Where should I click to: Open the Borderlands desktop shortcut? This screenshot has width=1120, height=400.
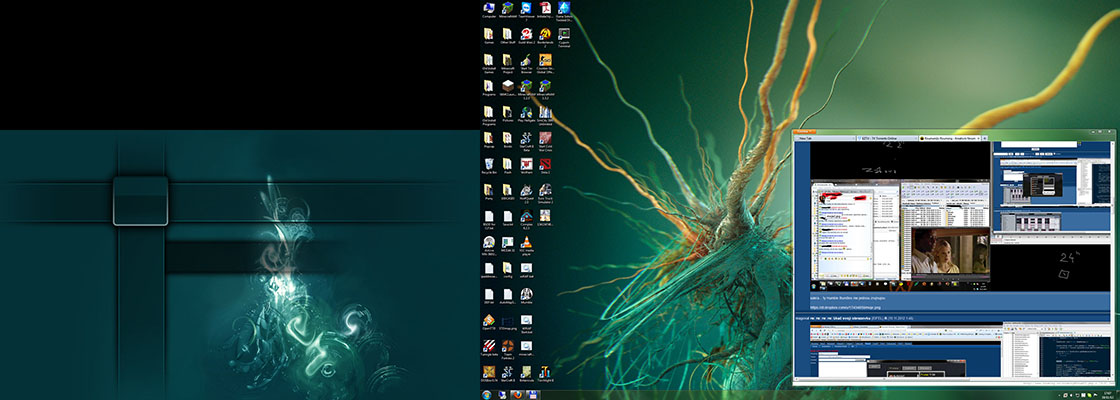[545, 35]
